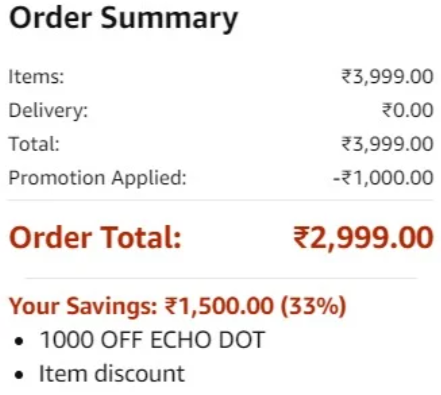Click the bullet before 1000 OFF ECHO DOT
The image size is (441, 395).
19,341
